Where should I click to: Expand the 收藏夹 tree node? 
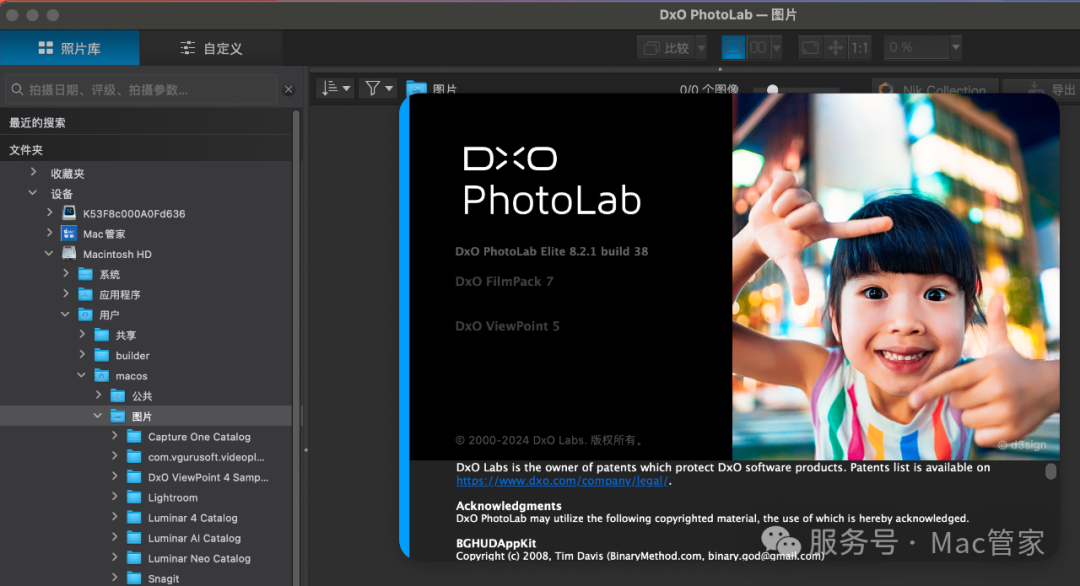tap(33, 172)
